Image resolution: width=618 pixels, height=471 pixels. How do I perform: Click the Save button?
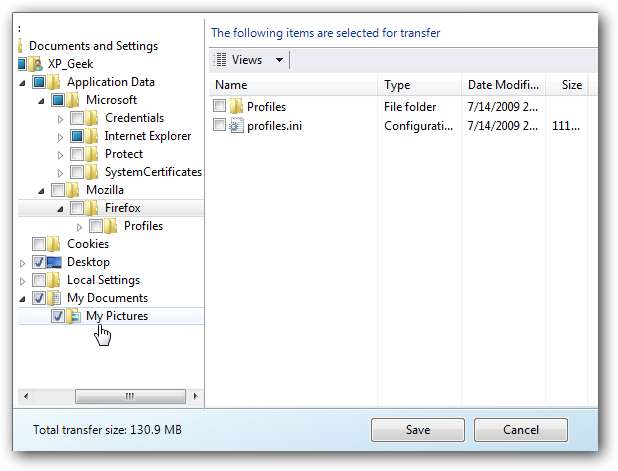click(418, 430)
